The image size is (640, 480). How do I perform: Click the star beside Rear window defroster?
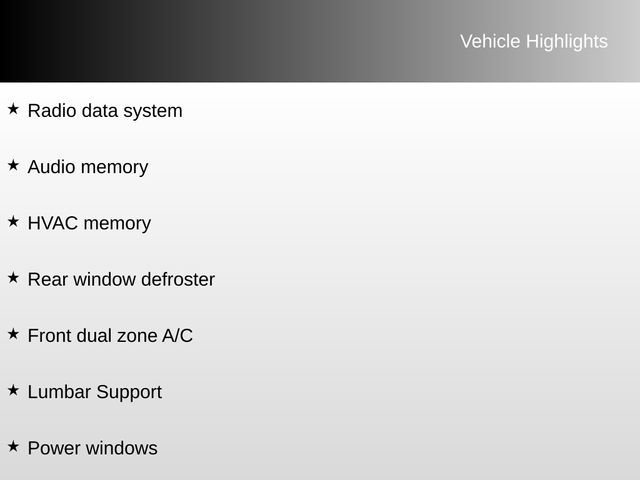pos(13,277)
